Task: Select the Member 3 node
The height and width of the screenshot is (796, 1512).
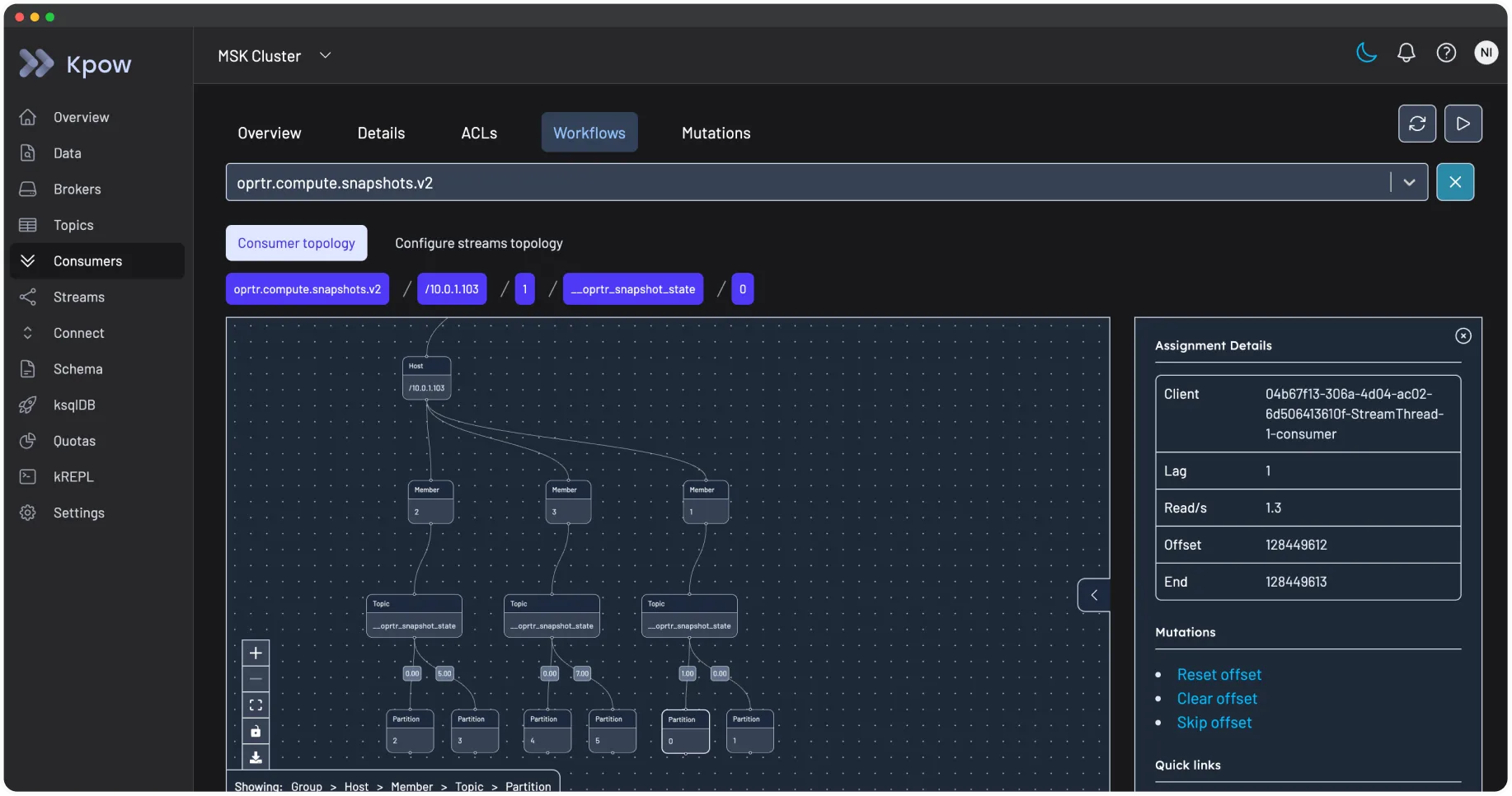Action: click(569, 502)
